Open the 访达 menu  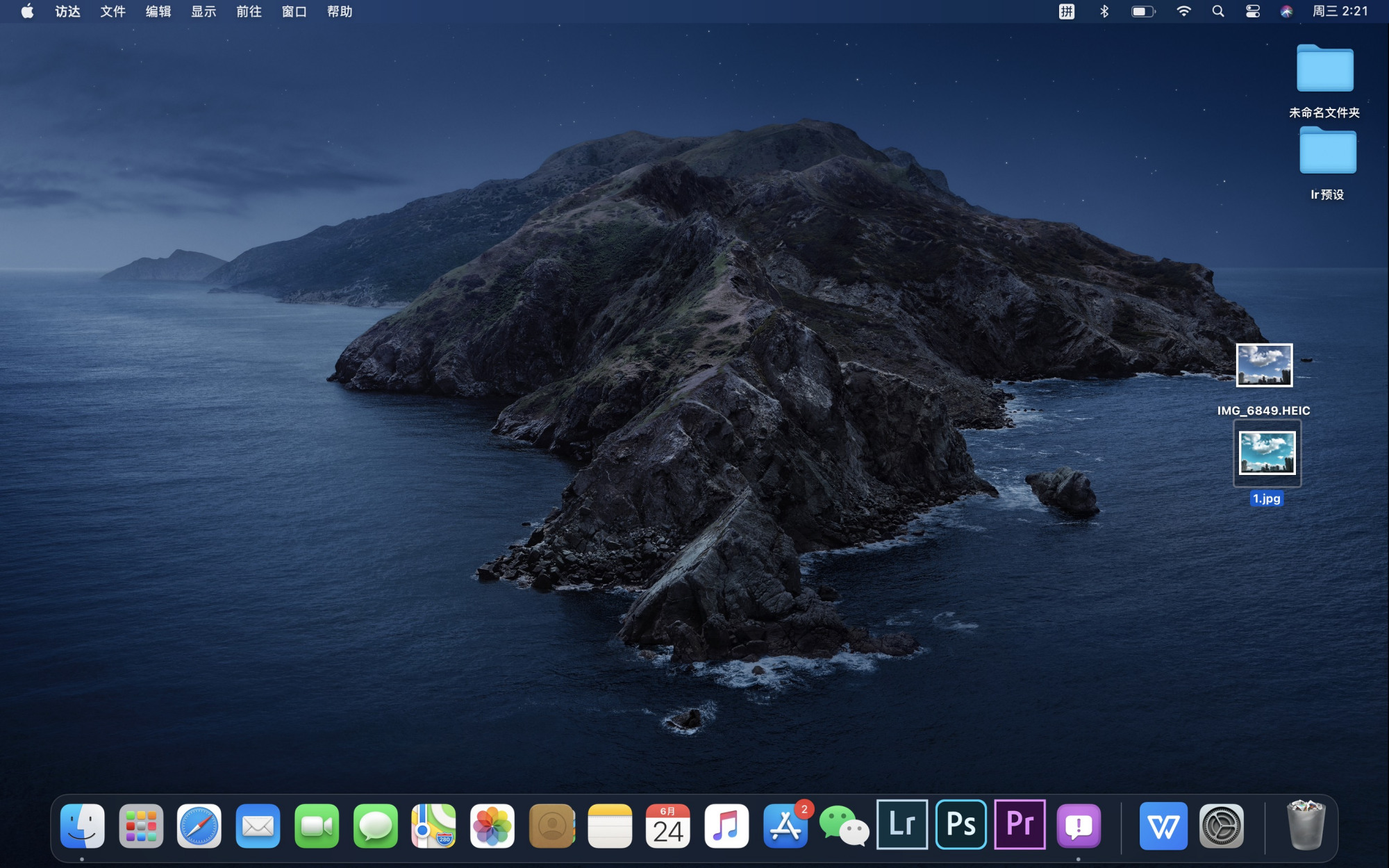68,11
